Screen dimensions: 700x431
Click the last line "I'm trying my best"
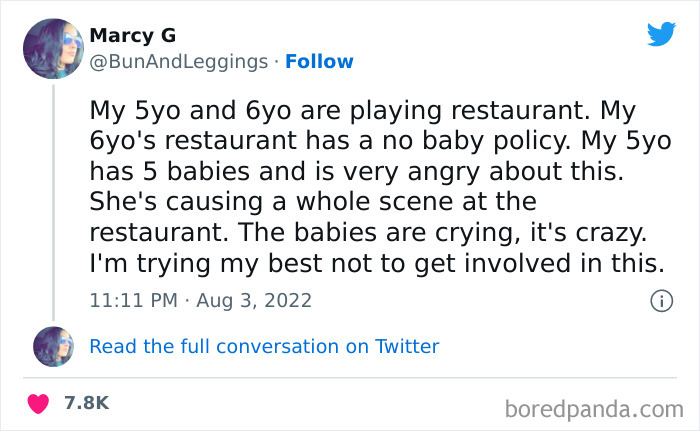pos(376,264)
